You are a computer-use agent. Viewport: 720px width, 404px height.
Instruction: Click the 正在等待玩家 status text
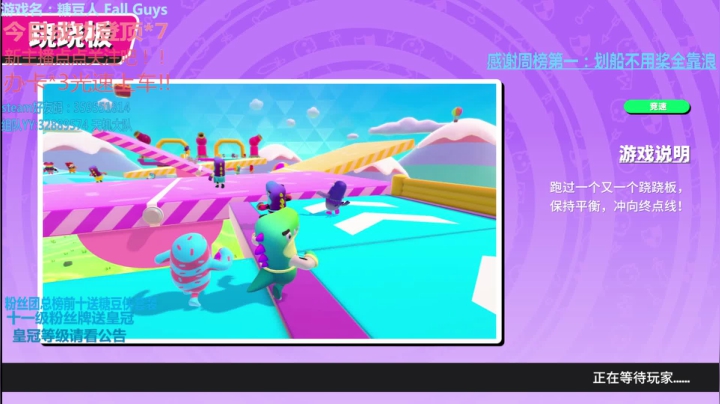[x=641, y=378]
